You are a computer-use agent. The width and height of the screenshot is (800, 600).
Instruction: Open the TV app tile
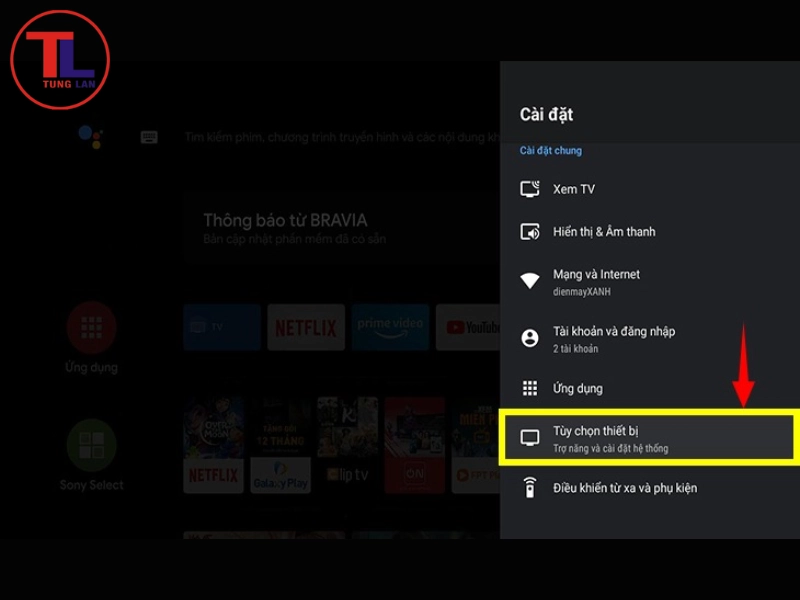[x=220, y=328]
